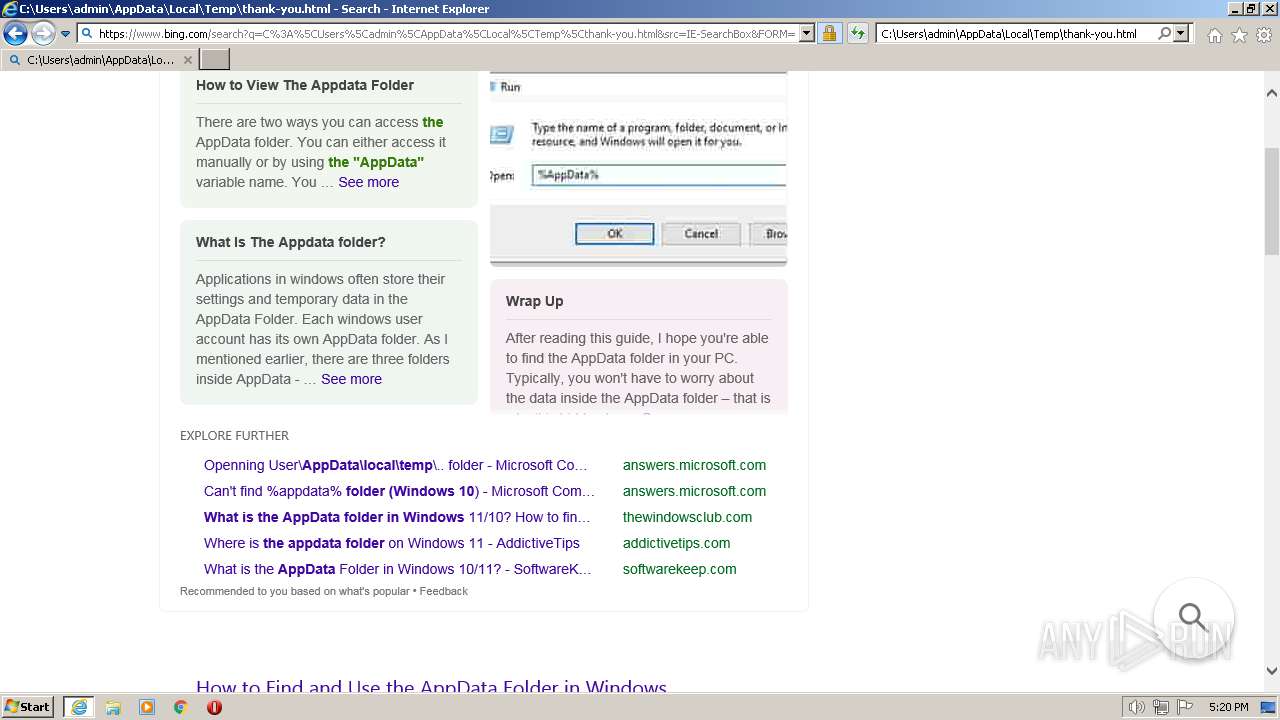Open 'Where is the appdata folder' AddictiveTips link

(392, 543)
